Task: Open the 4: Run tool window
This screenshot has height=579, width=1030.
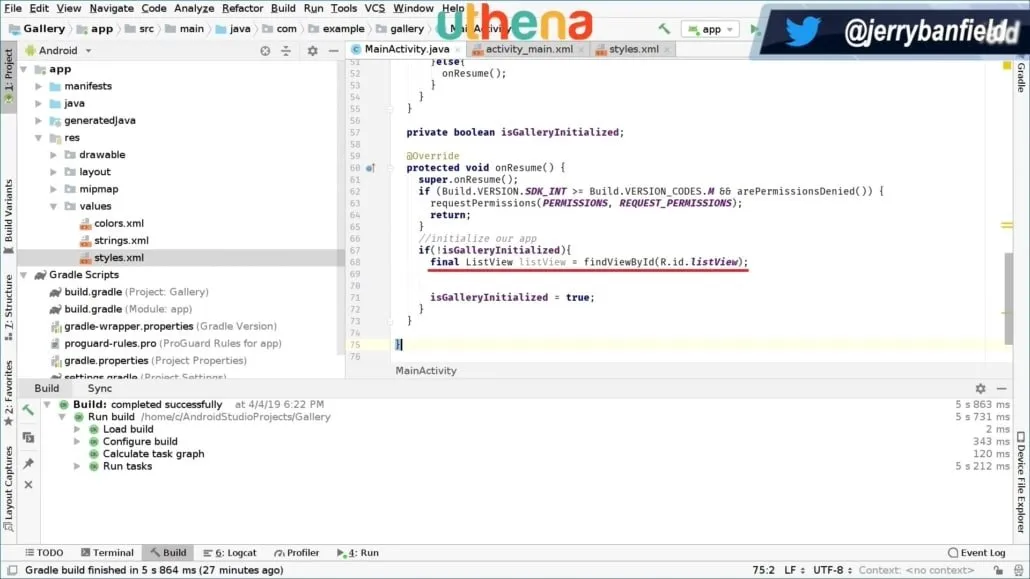Action: pos(357,553)
